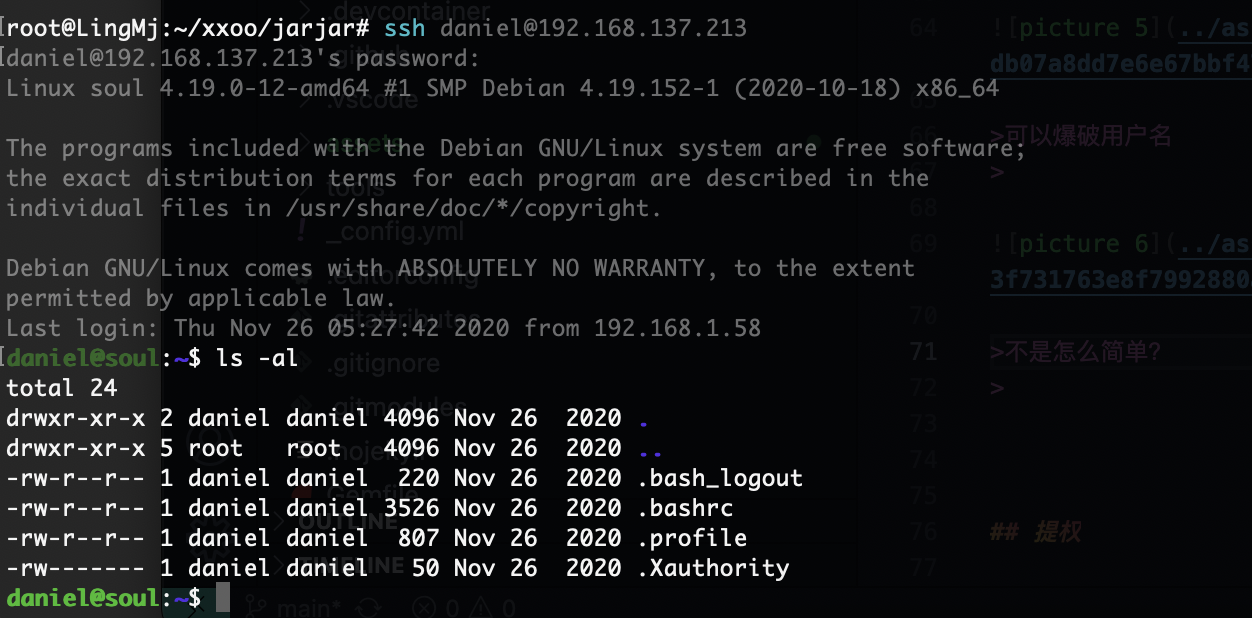1252x618 pixels.
Task: Click the .bash_logout filename in terminal output
Action: click(x=720, y=478)
